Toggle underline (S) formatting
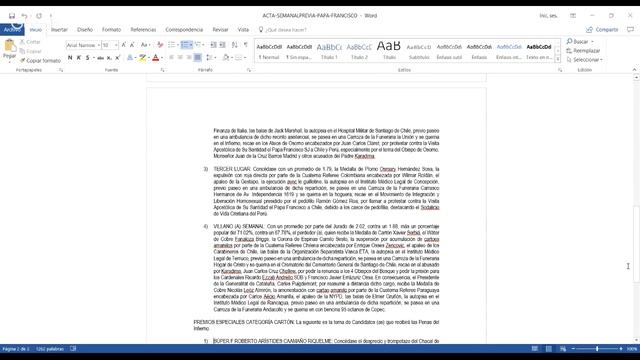 pyautogui.click(x=87, y=58)
